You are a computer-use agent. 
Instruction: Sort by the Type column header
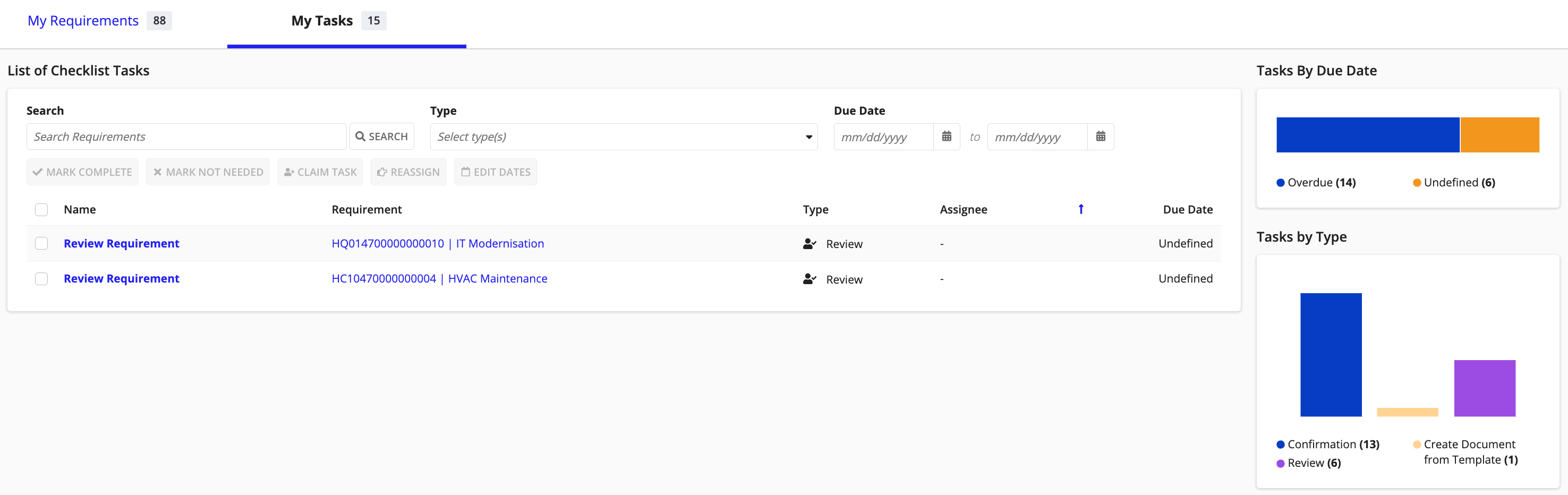(x=816, y=209)
